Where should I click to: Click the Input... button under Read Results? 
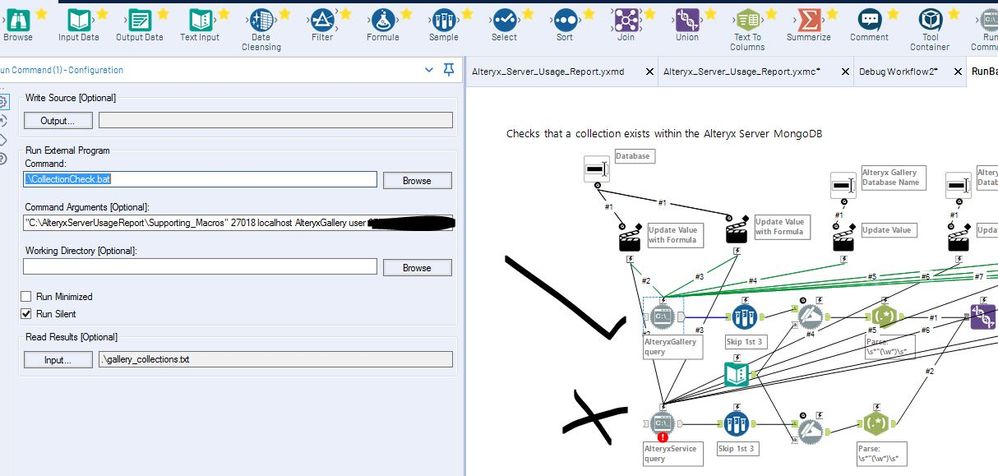pyautogui.click(x=59, y=360)
